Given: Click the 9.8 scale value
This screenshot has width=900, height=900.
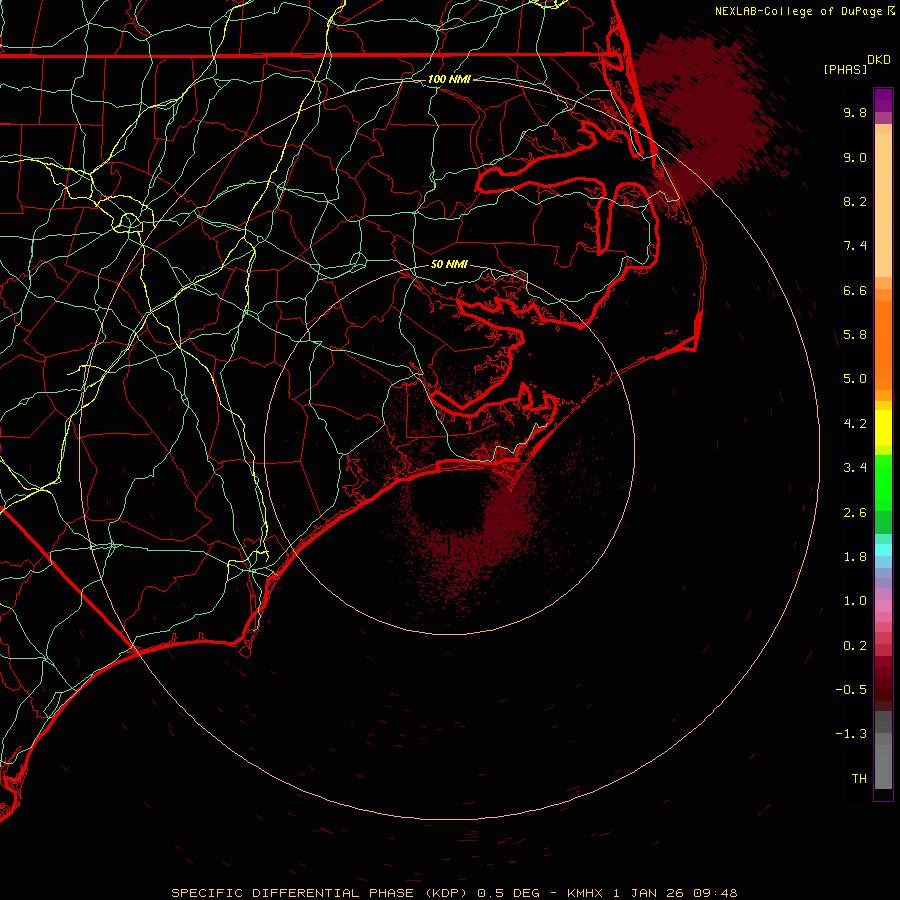Looking at the screenshot, I should [x=855, y=112].
